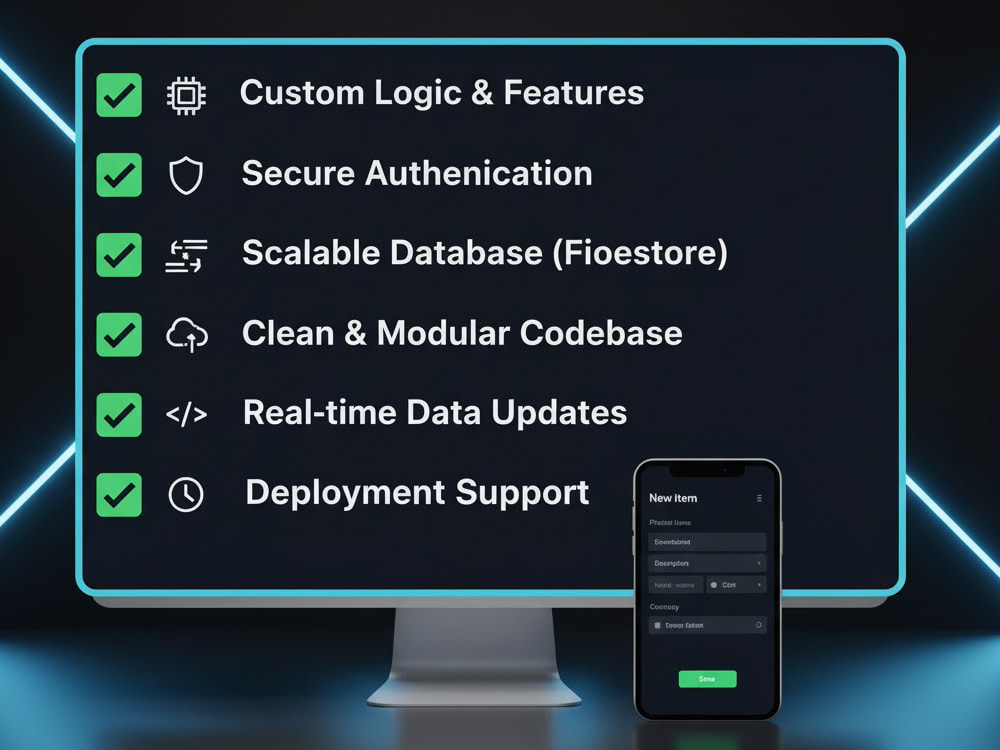The image size is (1000, 750).
Task: Open the phone dropdown with the grey dot
Action: (736, 585)
